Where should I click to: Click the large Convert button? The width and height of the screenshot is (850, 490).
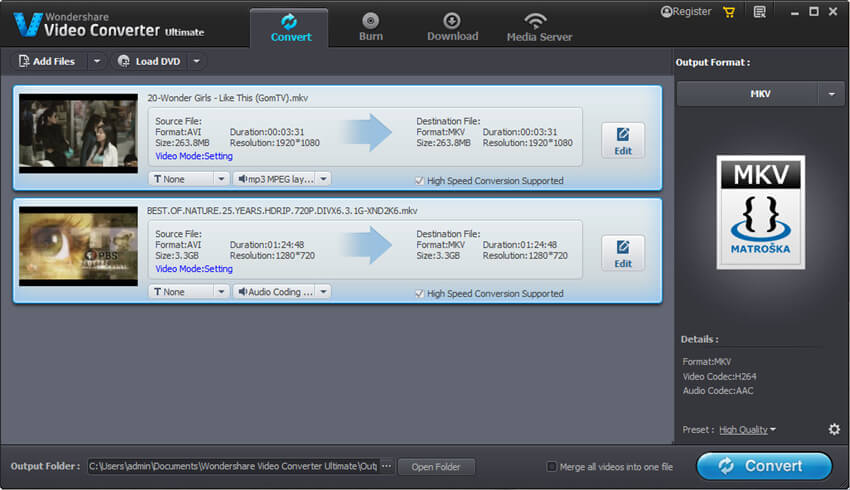tap(764, 466)
